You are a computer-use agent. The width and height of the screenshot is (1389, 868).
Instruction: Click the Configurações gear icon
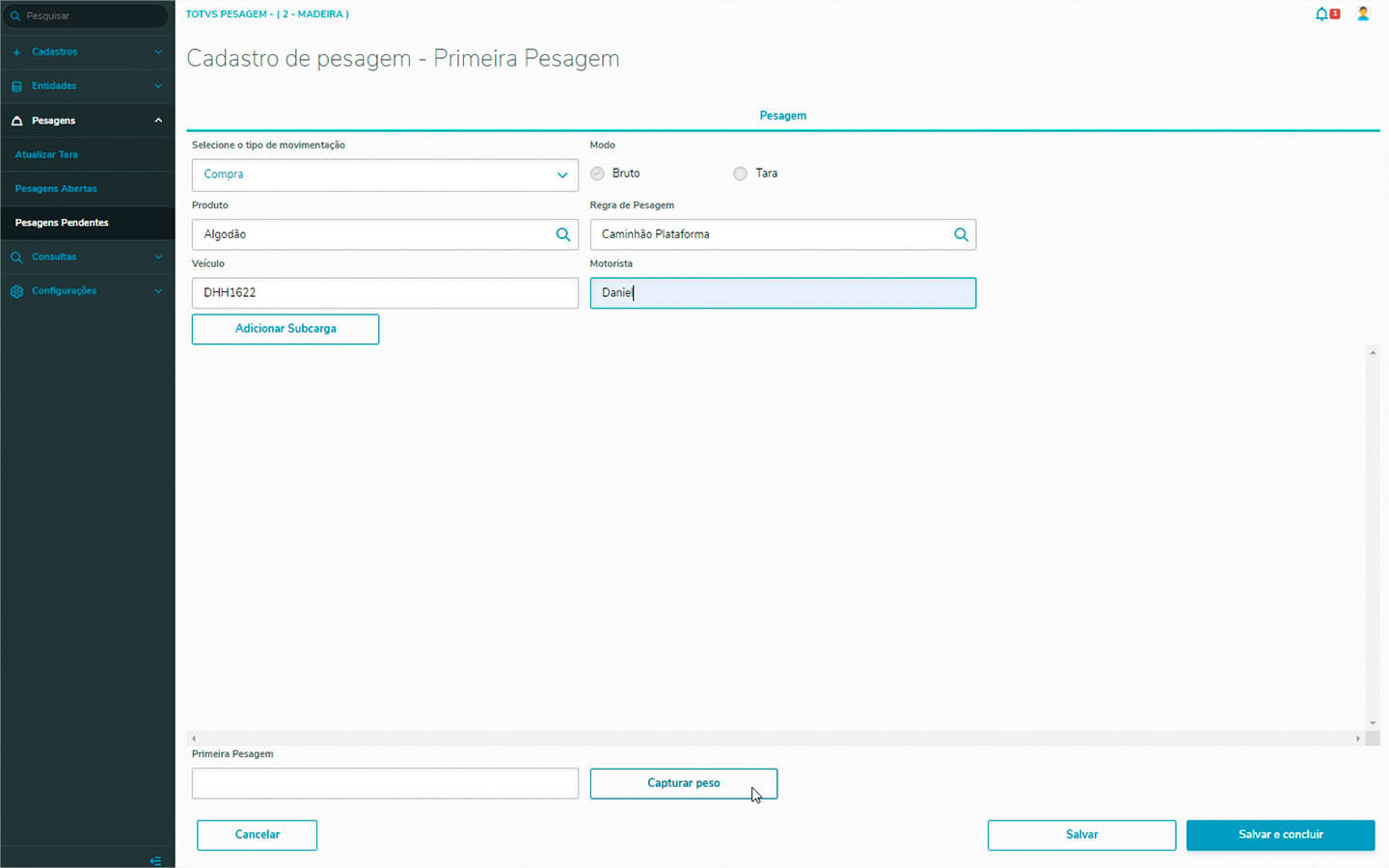pyautogui.click(x=16, y=291)
